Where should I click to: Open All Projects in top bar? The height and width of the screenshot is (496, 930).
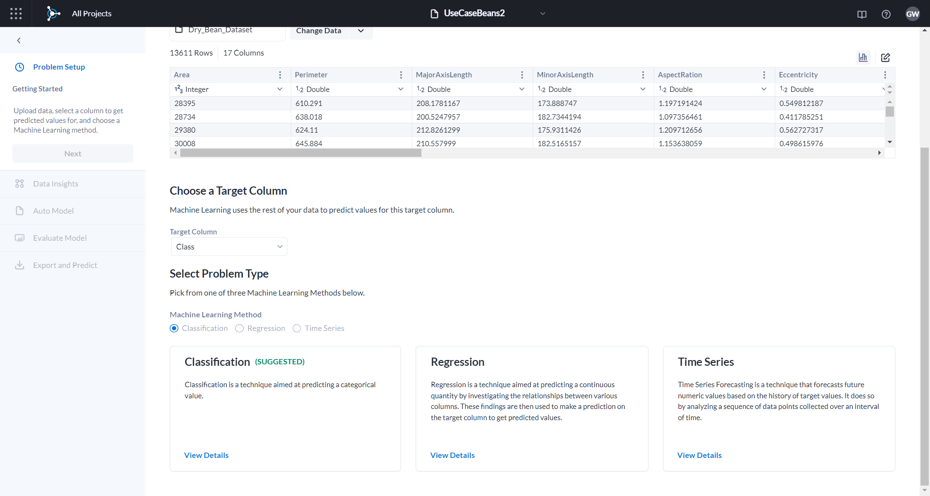pyautogui.click(x=91, y=14)
